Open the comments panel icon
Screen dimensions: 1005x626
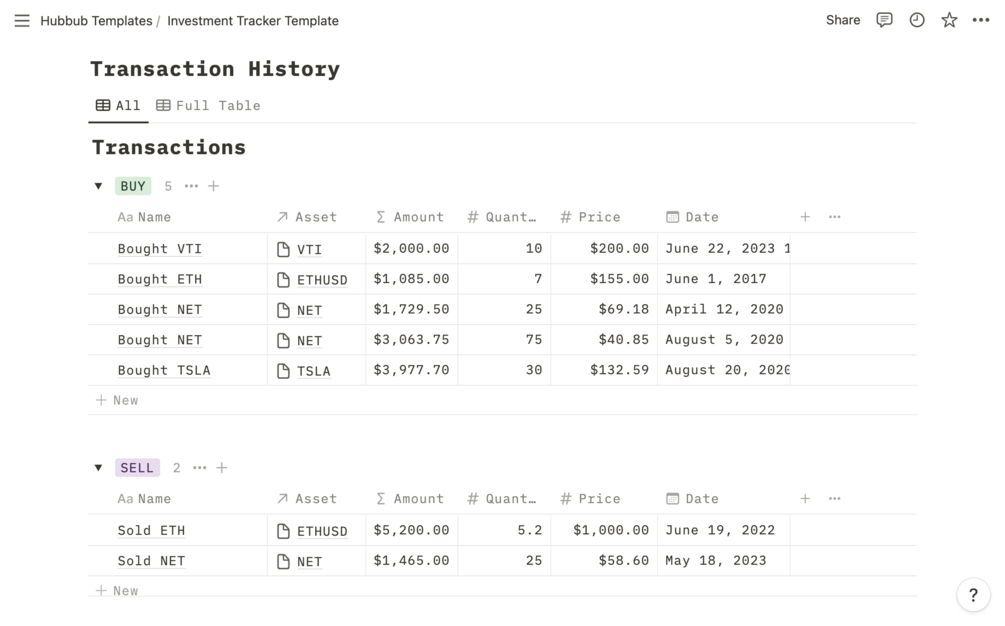884,20
